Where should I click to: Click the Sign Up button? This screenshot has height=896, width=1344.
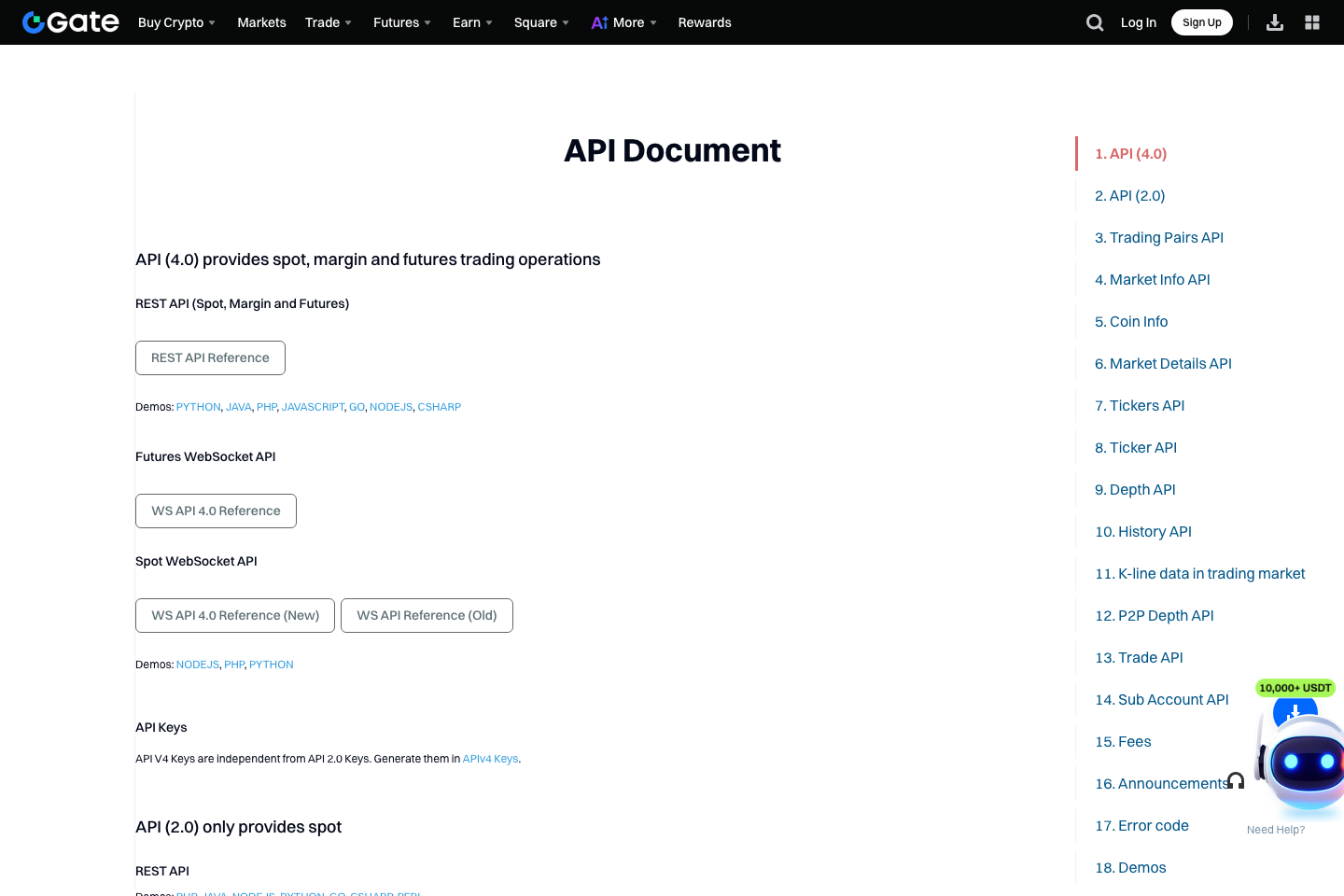pyautogui.click(x=1201, y=21)
